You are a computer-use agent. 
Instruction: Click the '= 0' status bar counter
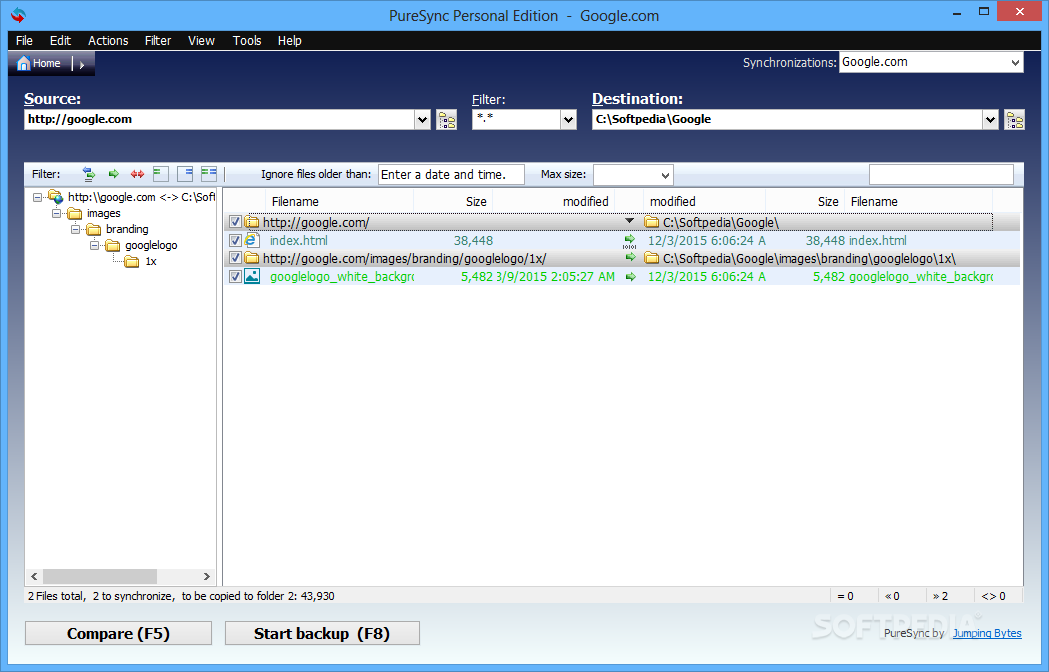click(846, 596)
